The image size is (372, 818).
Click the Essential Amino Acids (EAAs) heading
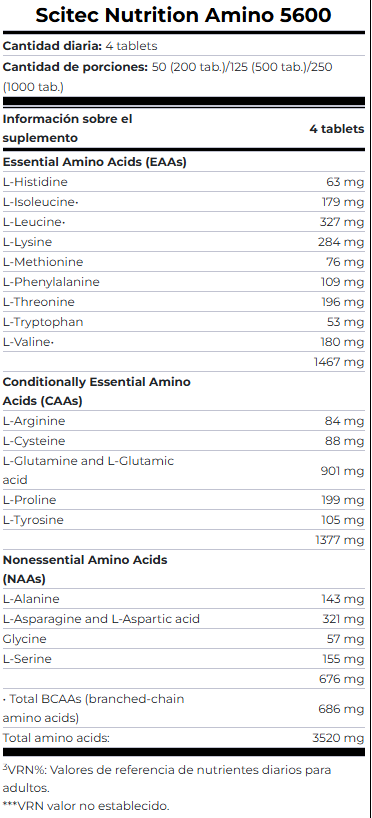coord(94,162)
